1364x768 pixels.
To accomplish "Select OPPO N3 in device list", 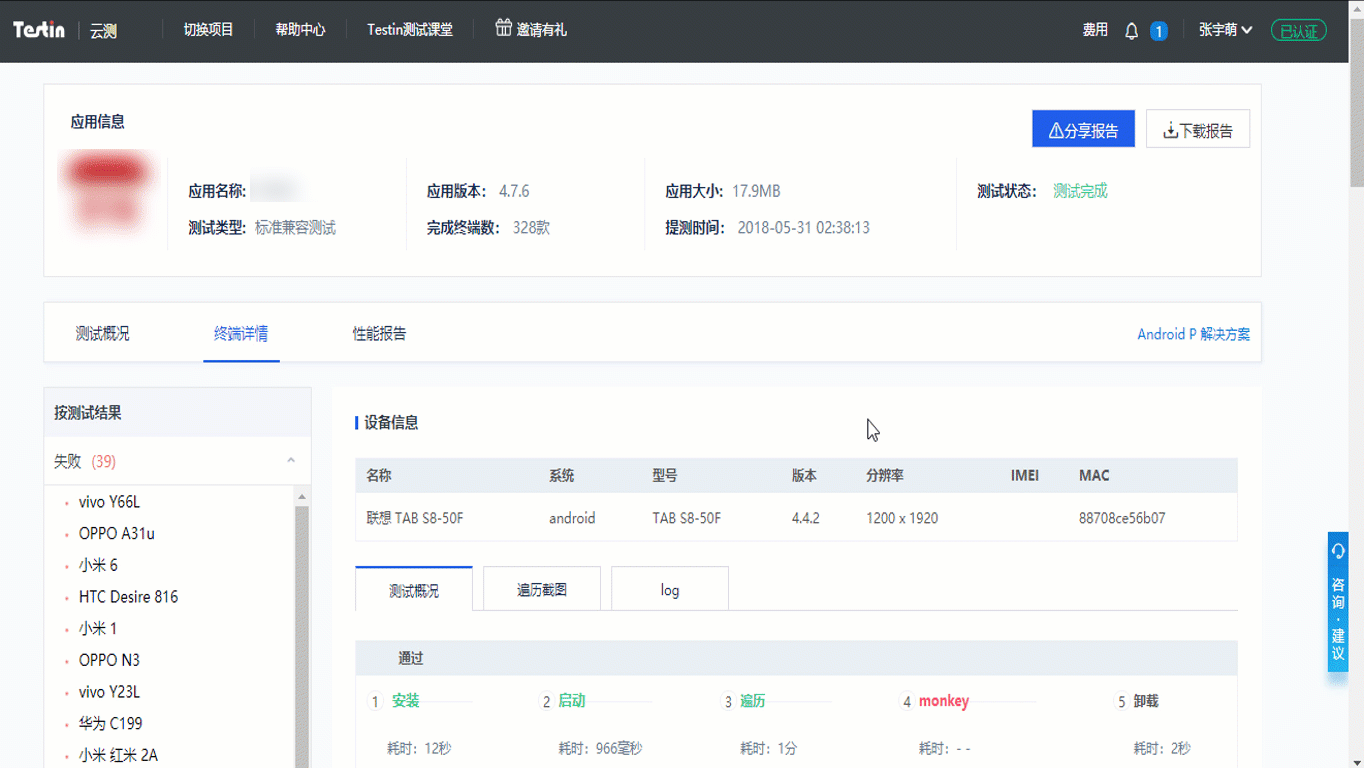I will coord(109,660).
